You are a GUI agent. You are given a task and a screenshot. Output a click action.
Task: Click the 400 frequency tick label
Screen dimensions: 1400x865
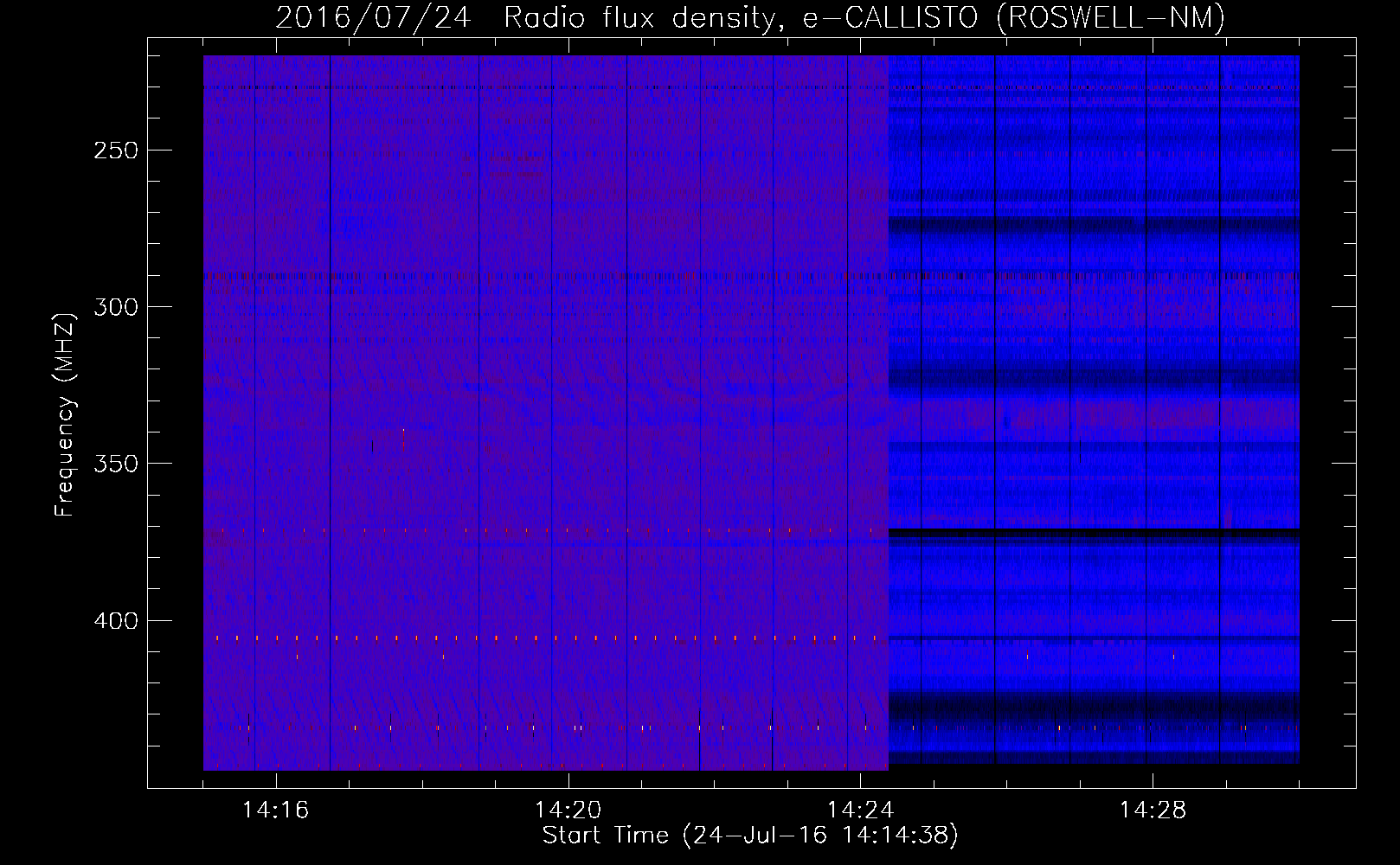click(116, 621)
